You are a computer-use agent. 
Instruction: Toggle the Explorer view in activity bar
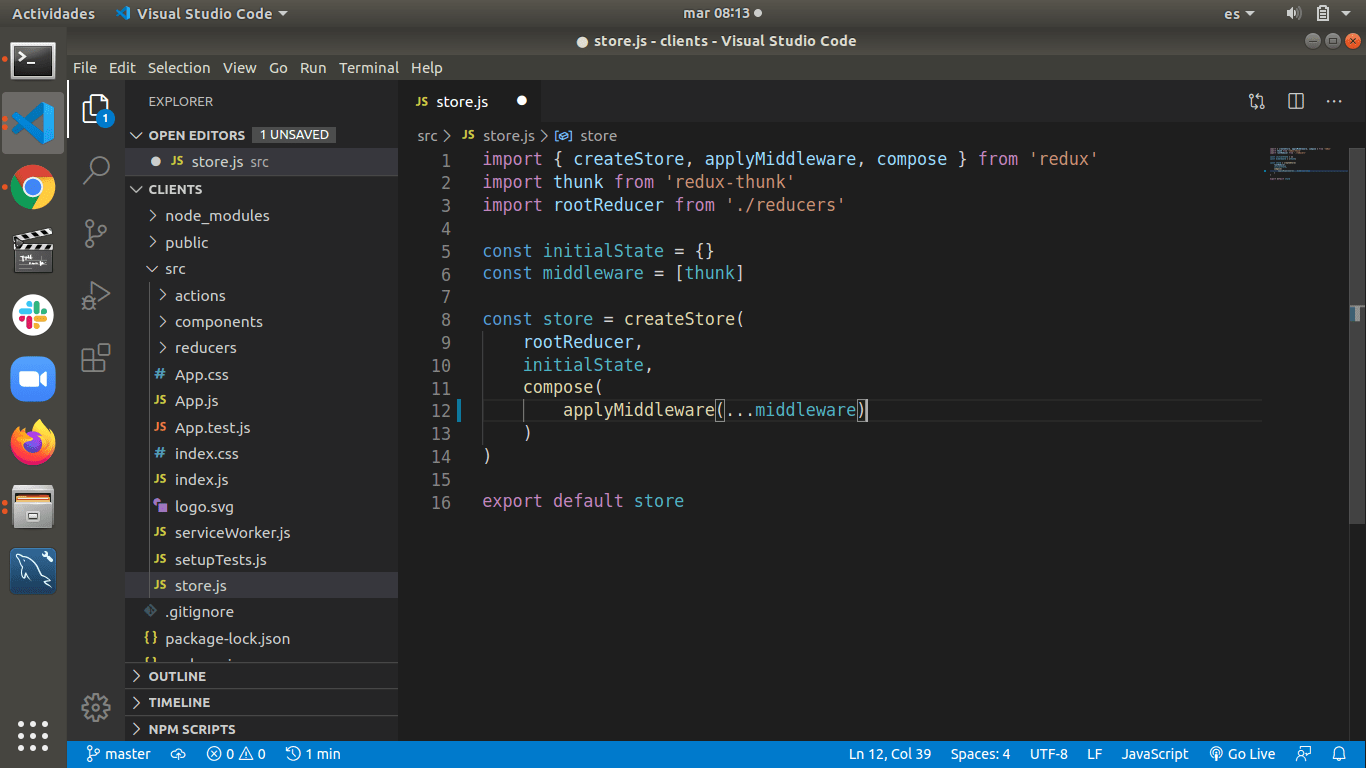[96, 108]
